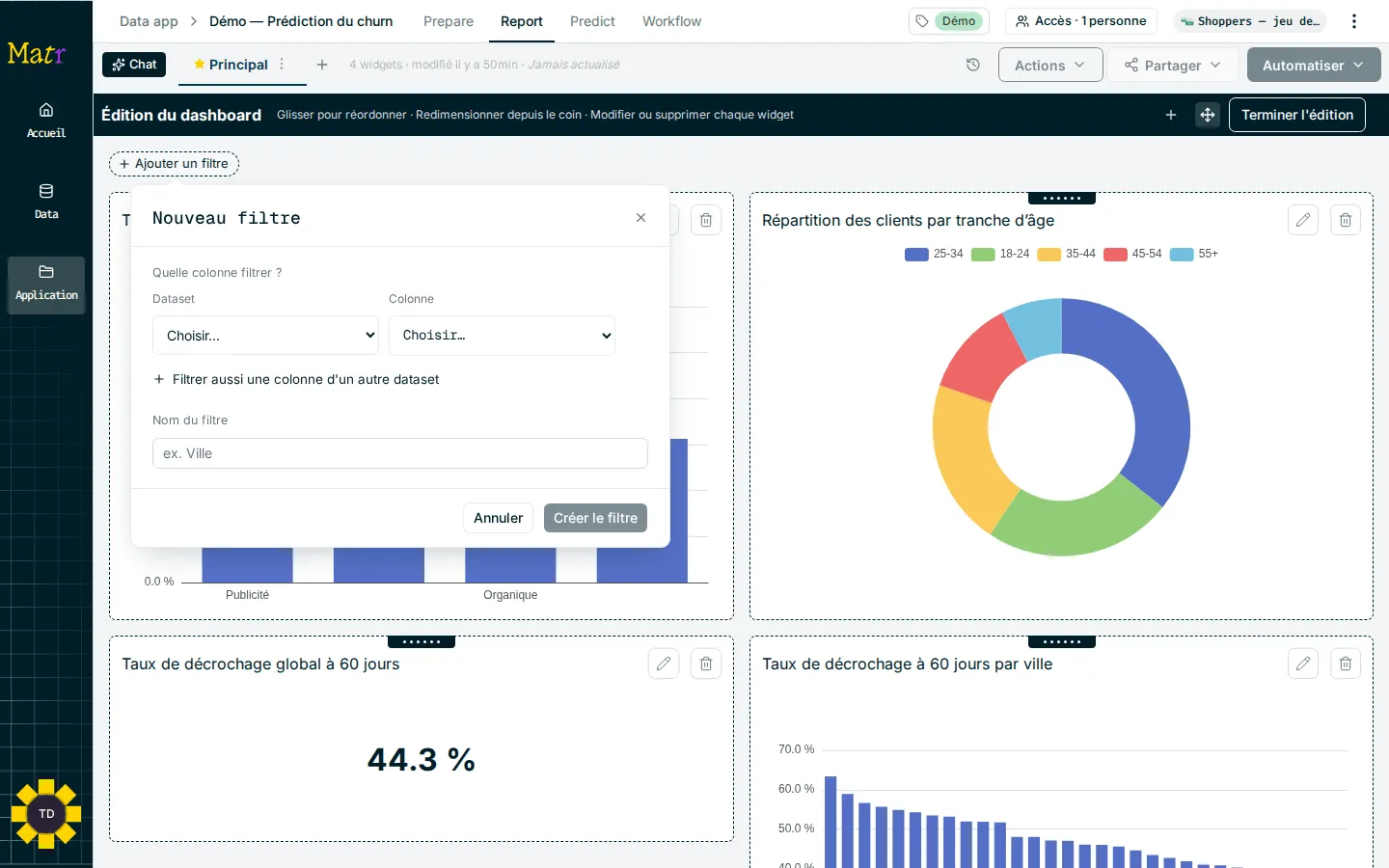Image resolution: width=1389 pixels, height=868 pixels.
Task: Open the Shoppers dataset selector
Action: [1250, 21]
